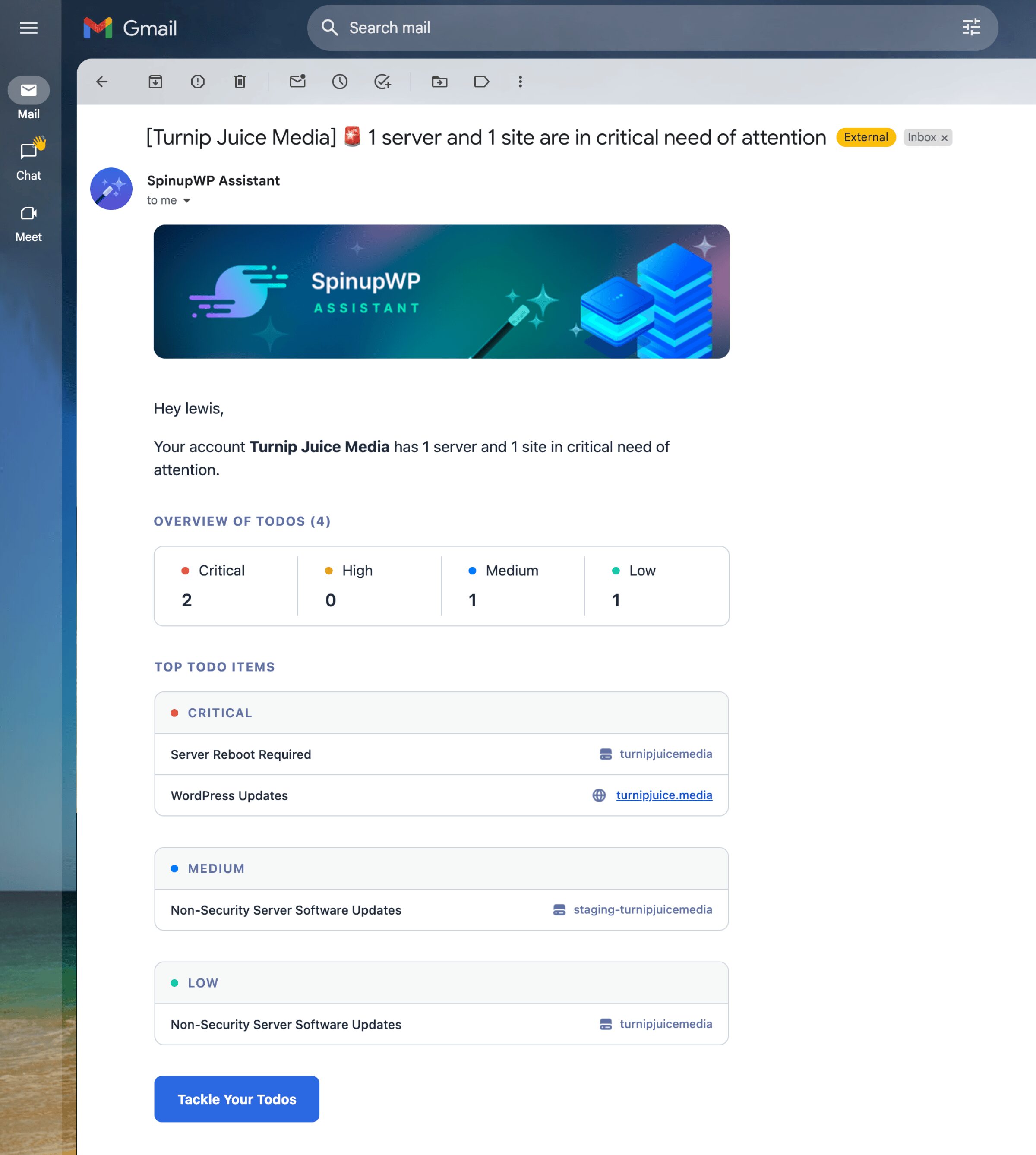
Task: Click 'WordPress Updates' todo text
Action: click(229, 796)
